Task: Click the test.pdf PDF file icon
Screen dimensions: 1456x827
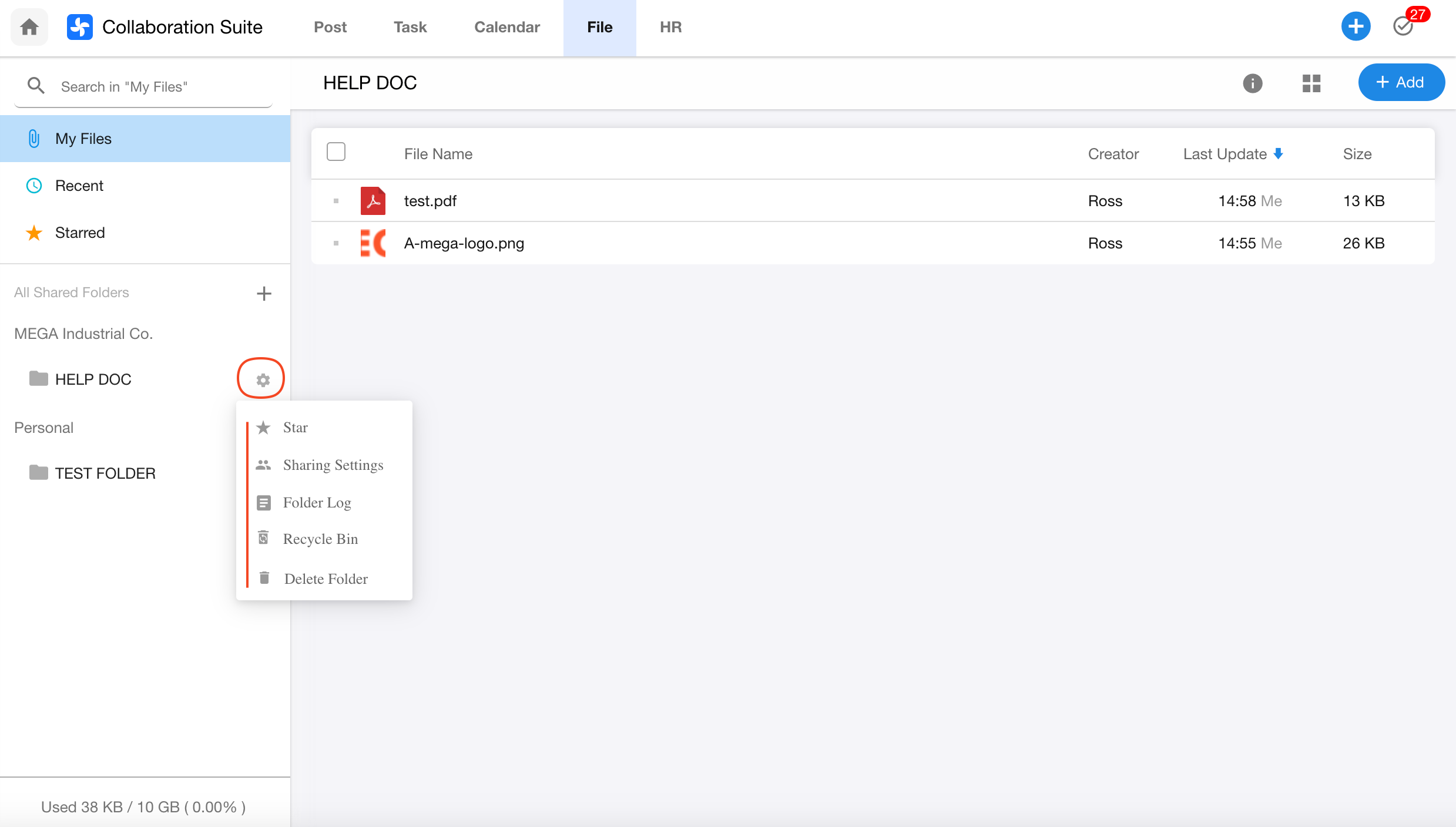Action: [x=373, y=201]
